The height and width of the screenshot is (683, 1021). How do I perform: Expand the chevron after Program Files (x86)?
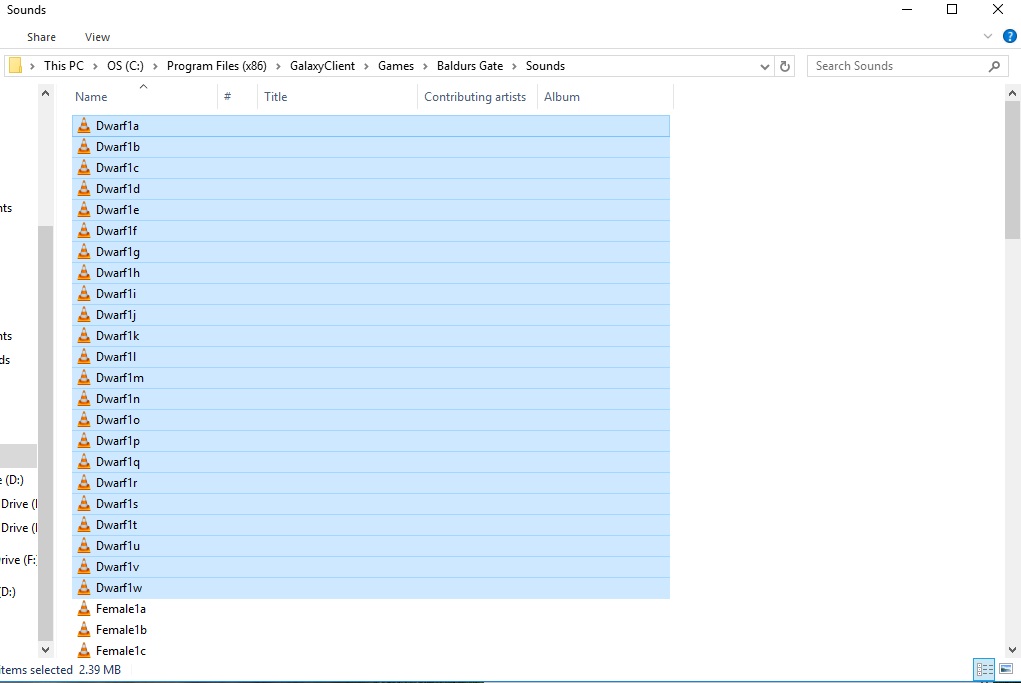(x=278, y=66)
